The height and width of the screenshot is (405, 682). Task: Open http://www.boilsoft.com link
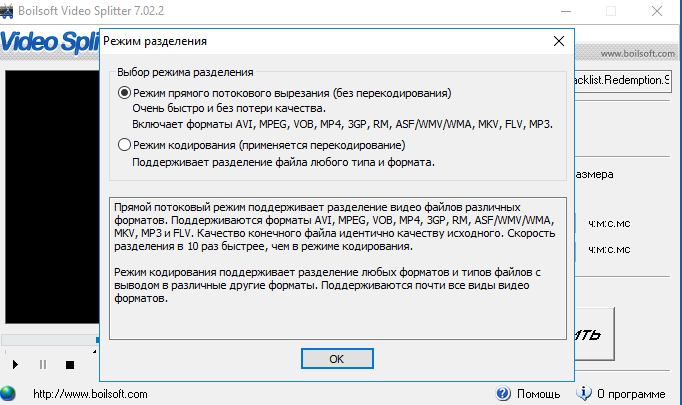click(90, 394)
